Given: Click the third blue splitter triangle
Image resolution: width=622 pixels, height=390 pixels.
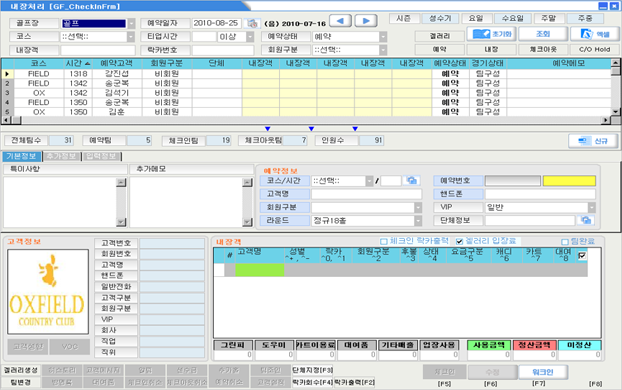Looking at the screenshot, I should 355,129.
